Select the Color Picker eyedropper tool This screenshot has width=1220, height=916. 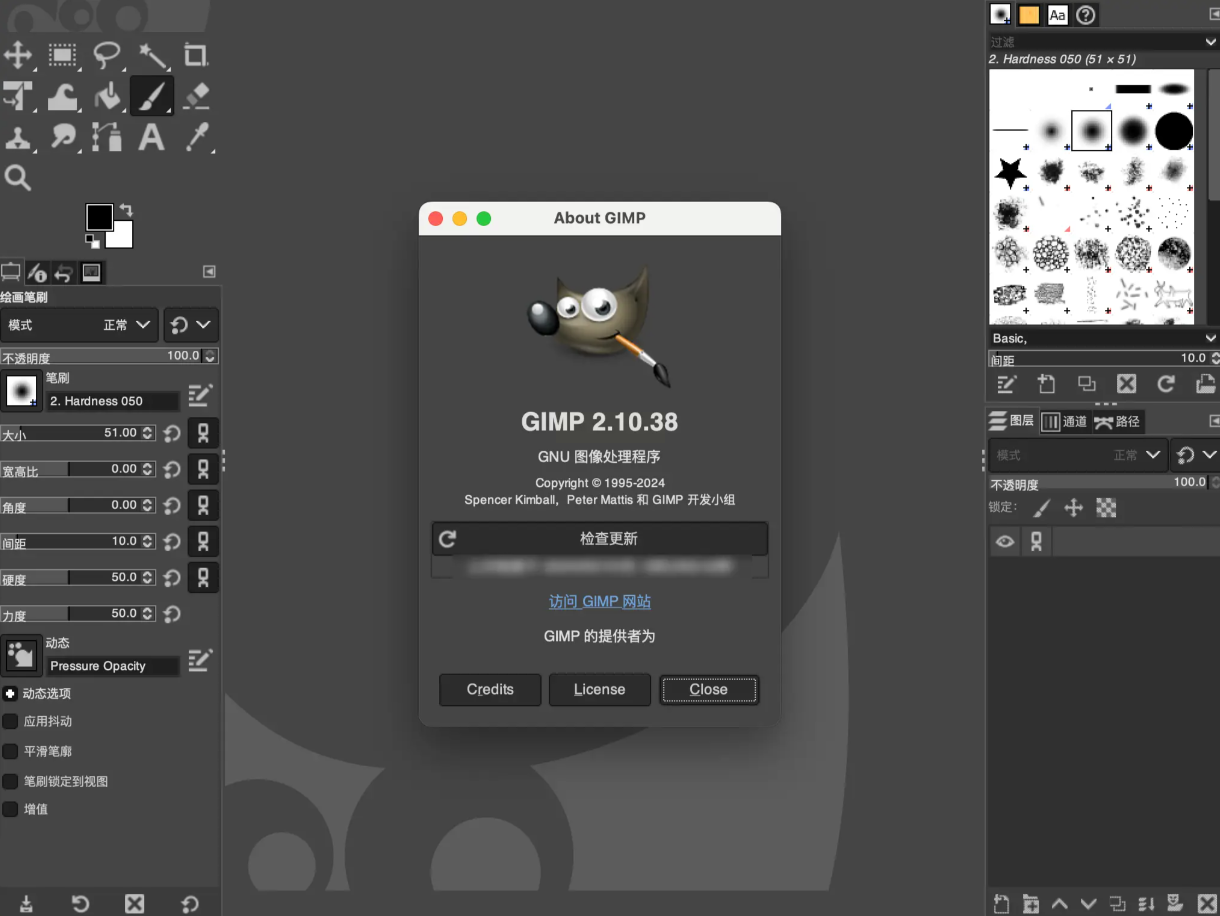pos(196,137)
